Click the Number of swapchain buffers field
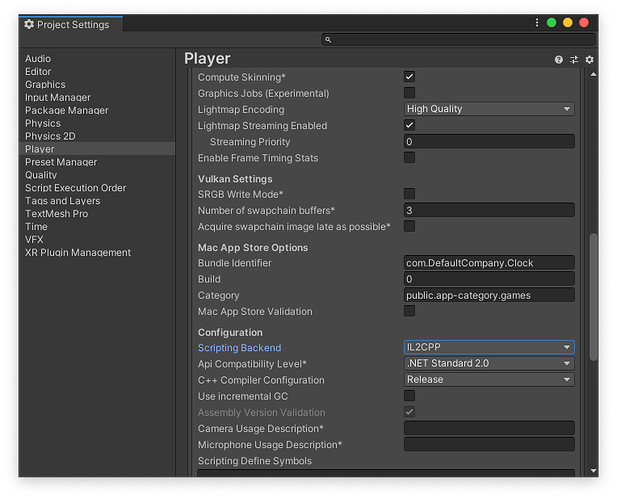The width and height of the screenshot is (617, 499). 488,210
